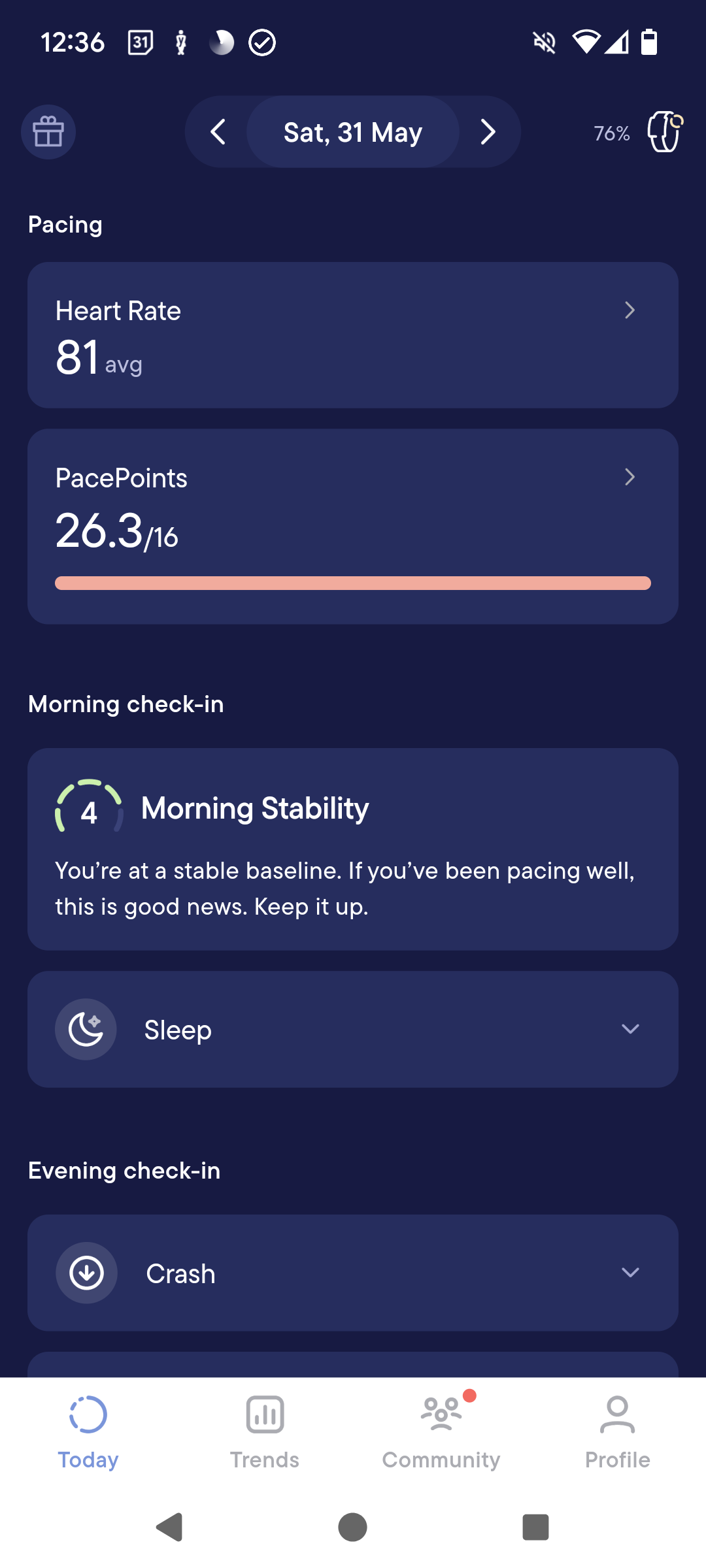Tap the Crash download-arrow icon

[86, 1273]
